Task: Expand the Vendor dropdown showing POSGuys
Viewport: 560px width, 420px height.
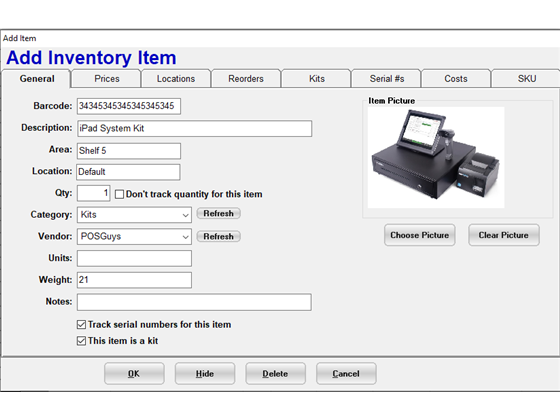Action: pyautogui.click(x=134, y=237)
